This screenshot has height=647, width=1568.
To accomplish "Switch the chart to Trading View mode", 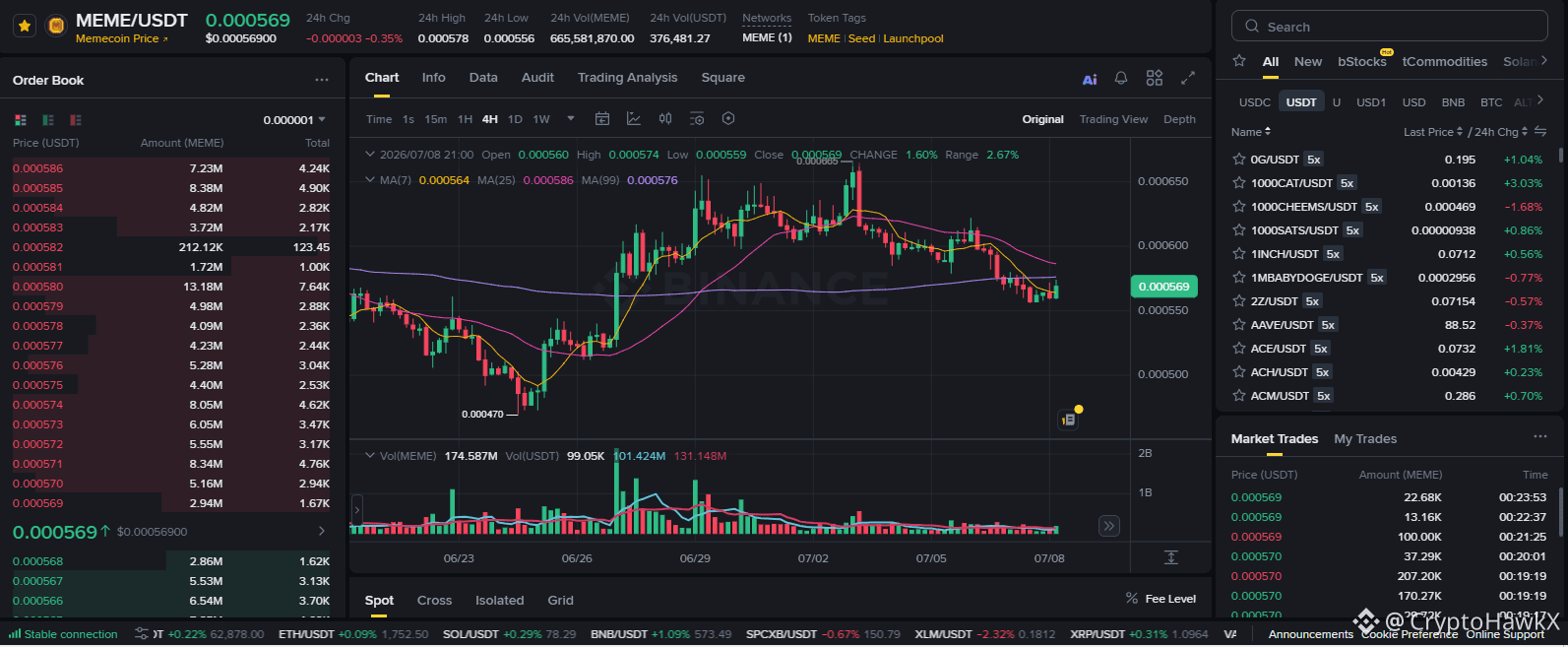I will 1113,119.
